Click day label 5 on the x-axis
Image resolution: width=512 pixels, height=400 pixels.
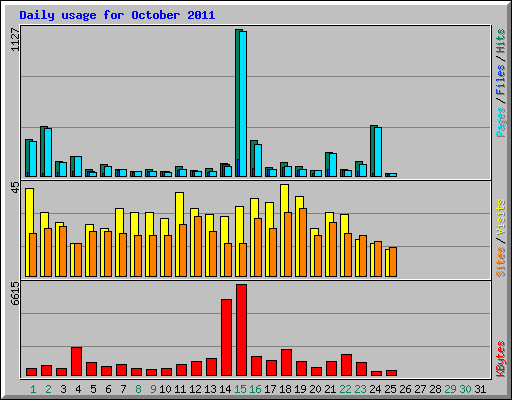93,389
